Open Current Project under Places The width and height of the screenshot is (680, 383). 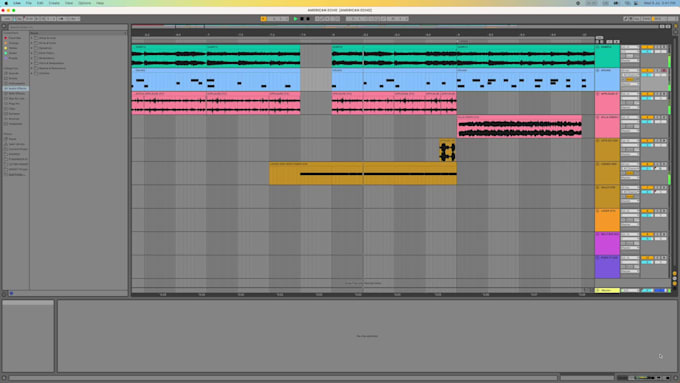pyautogui.click(x=16, y=149)
